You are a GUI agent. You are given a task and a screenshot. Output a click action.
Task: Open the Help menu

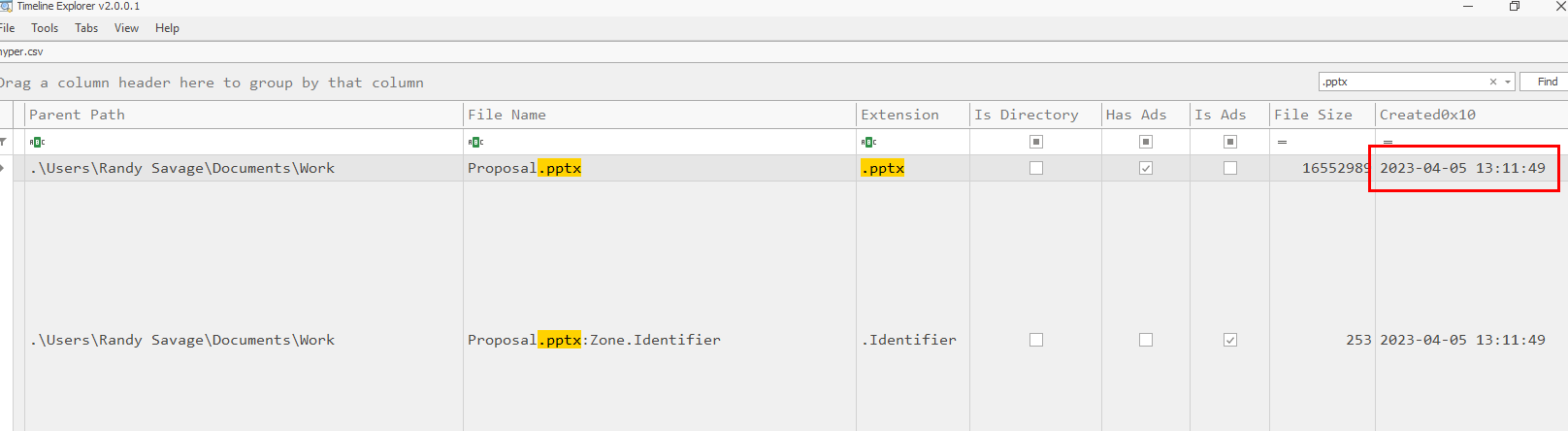(167, 28)
